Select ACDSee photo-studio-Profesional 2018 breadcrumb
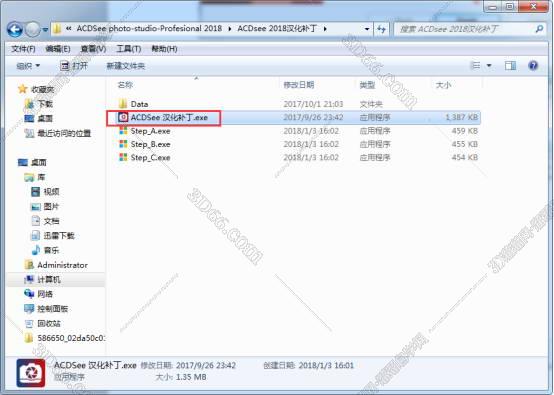The image size is (554, 395). (x=149, y=28)
